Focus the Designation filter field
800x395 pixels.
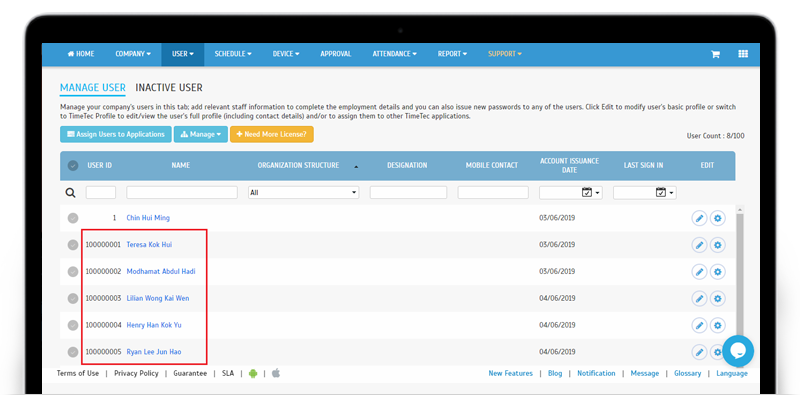pyautogui.click(x=408, y=193)
